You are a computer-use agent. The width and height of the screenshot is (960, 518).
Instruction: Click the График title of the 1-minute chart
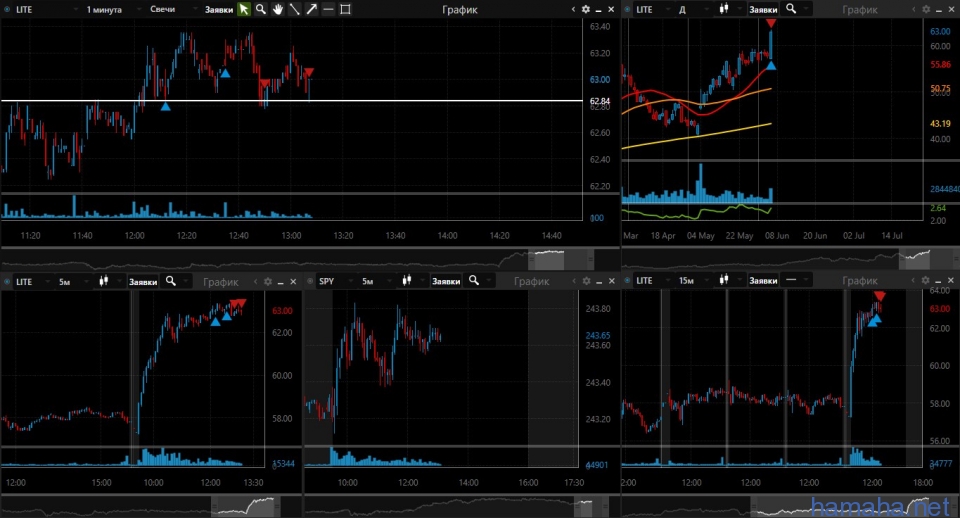click(x=459, y=9)
